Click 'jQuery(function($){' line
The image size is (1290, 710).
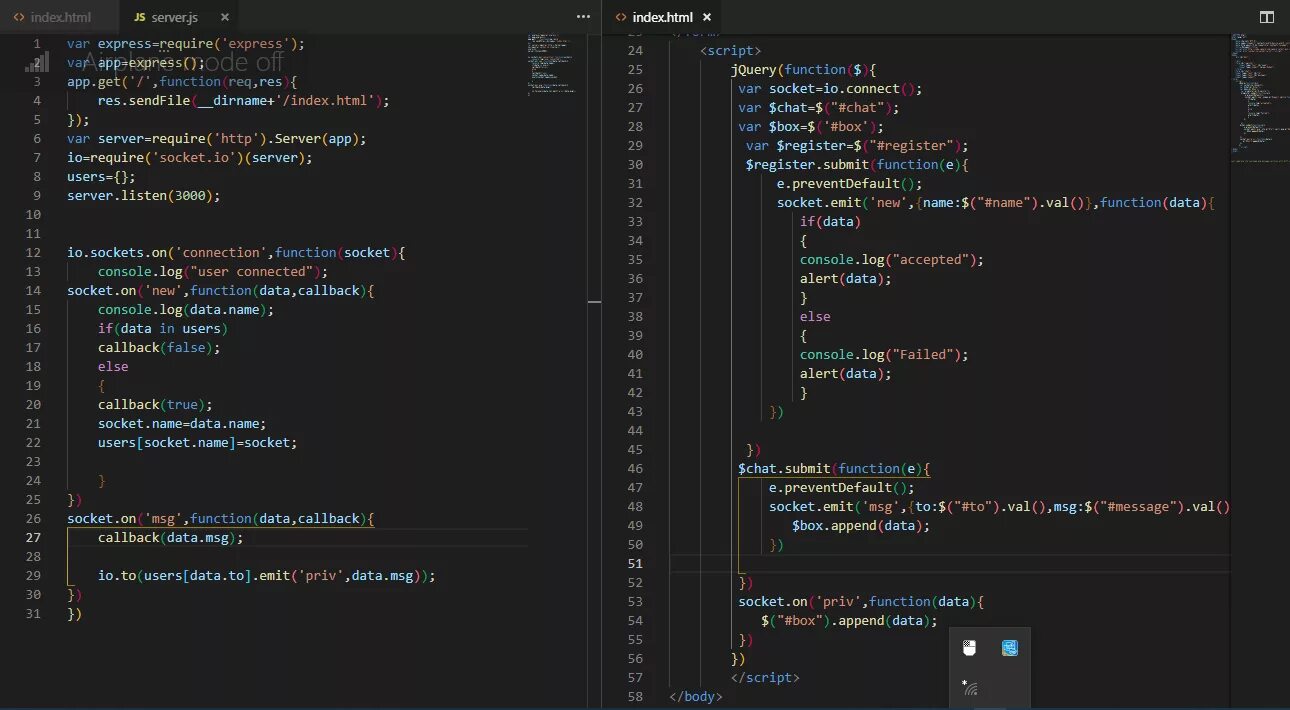coord(803,69)
